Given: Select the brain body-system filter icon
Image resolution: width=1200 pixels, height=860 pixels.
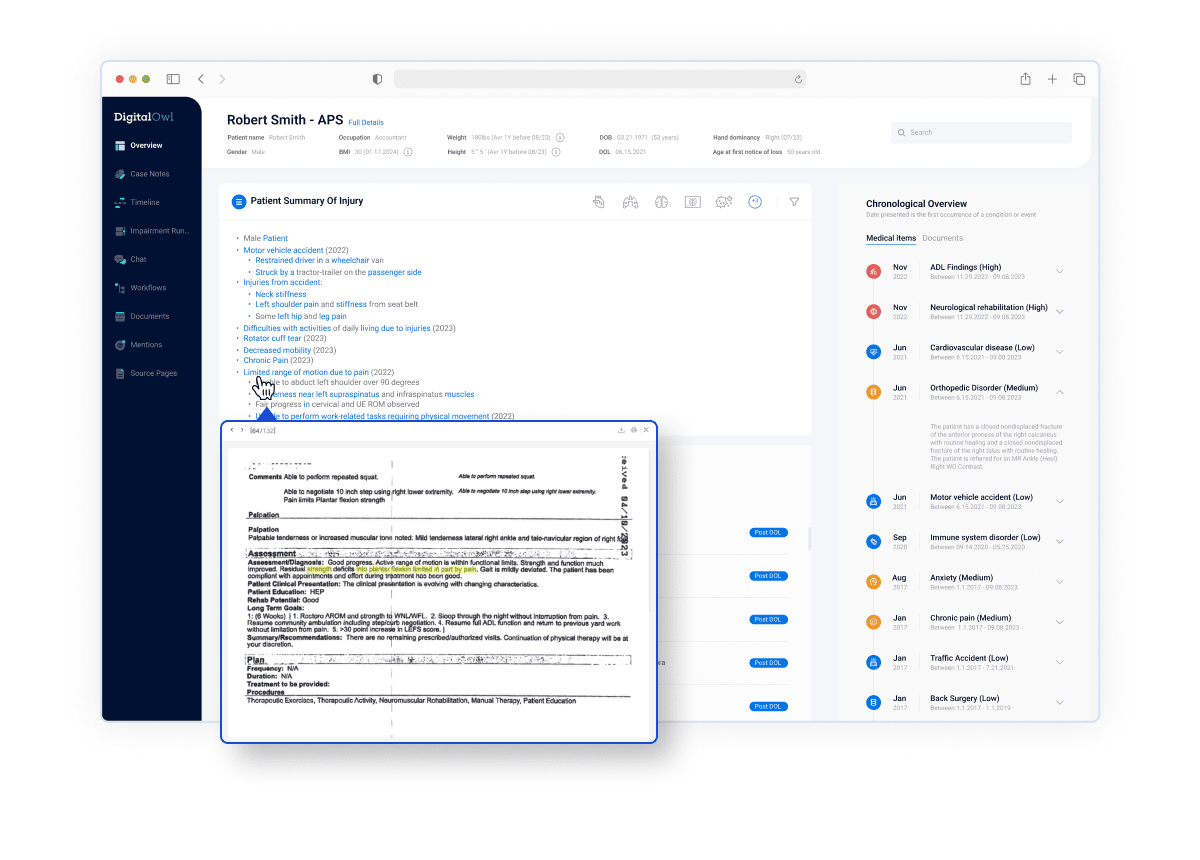Looking at the screenshot, I should (661, 202).
